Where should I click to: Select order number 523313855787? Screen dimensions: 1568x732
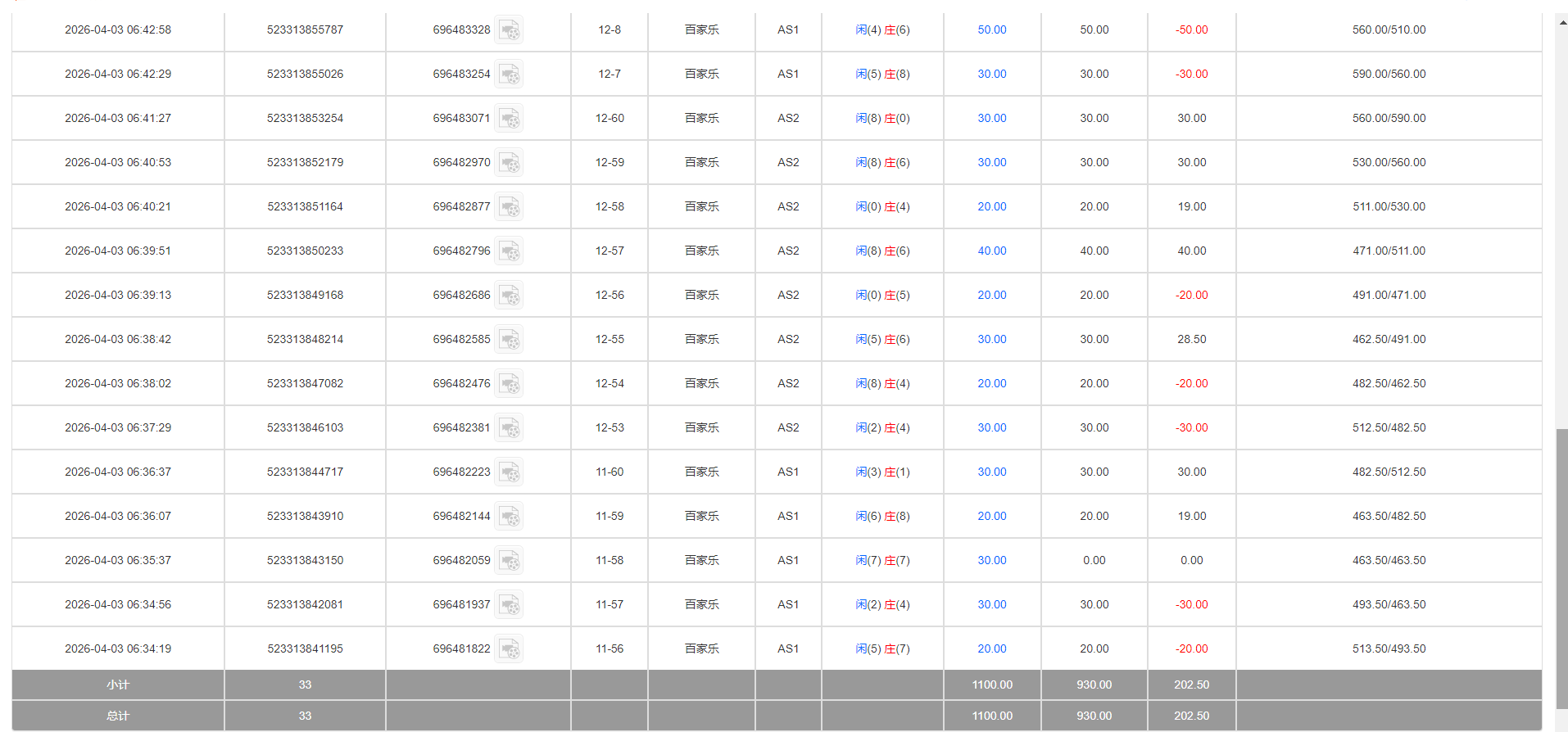305,29
